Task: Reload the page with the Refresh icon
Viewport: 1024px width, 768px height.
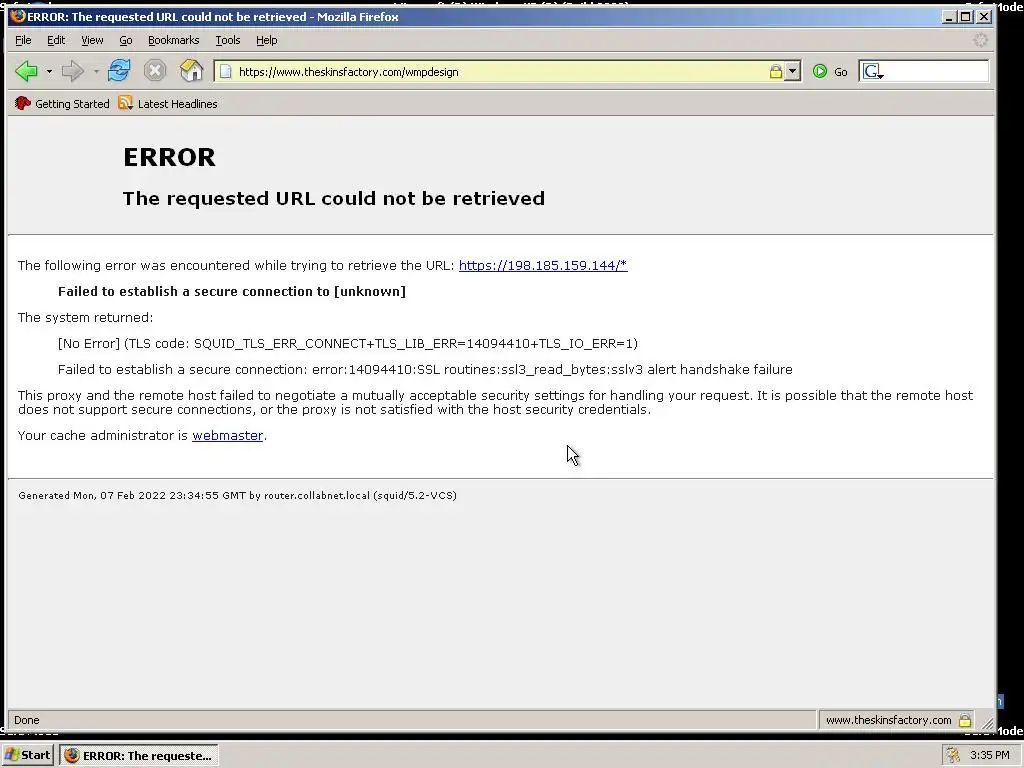Action: pyautogui.click(x=119, y=71)
